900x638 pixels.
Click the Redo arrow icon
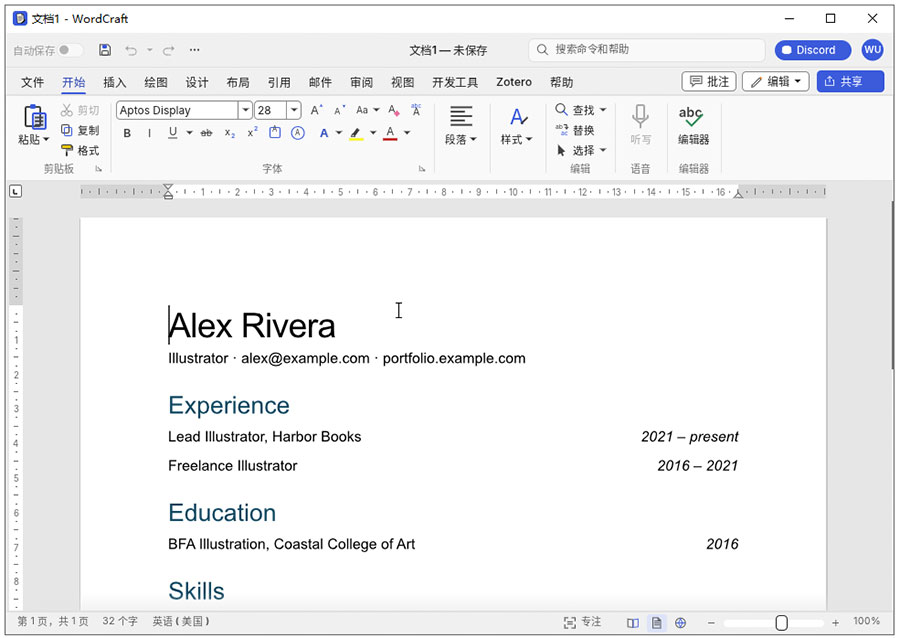169,50
